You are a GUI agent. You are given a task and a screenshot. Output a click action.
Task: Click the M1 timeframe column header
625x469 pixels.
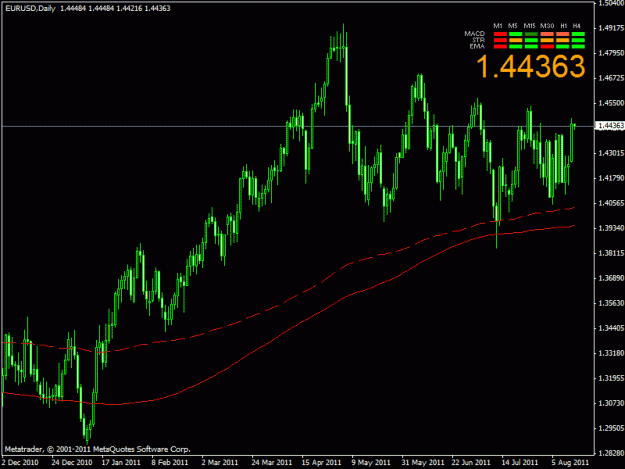pyautogui.click(x=498, y=26)
